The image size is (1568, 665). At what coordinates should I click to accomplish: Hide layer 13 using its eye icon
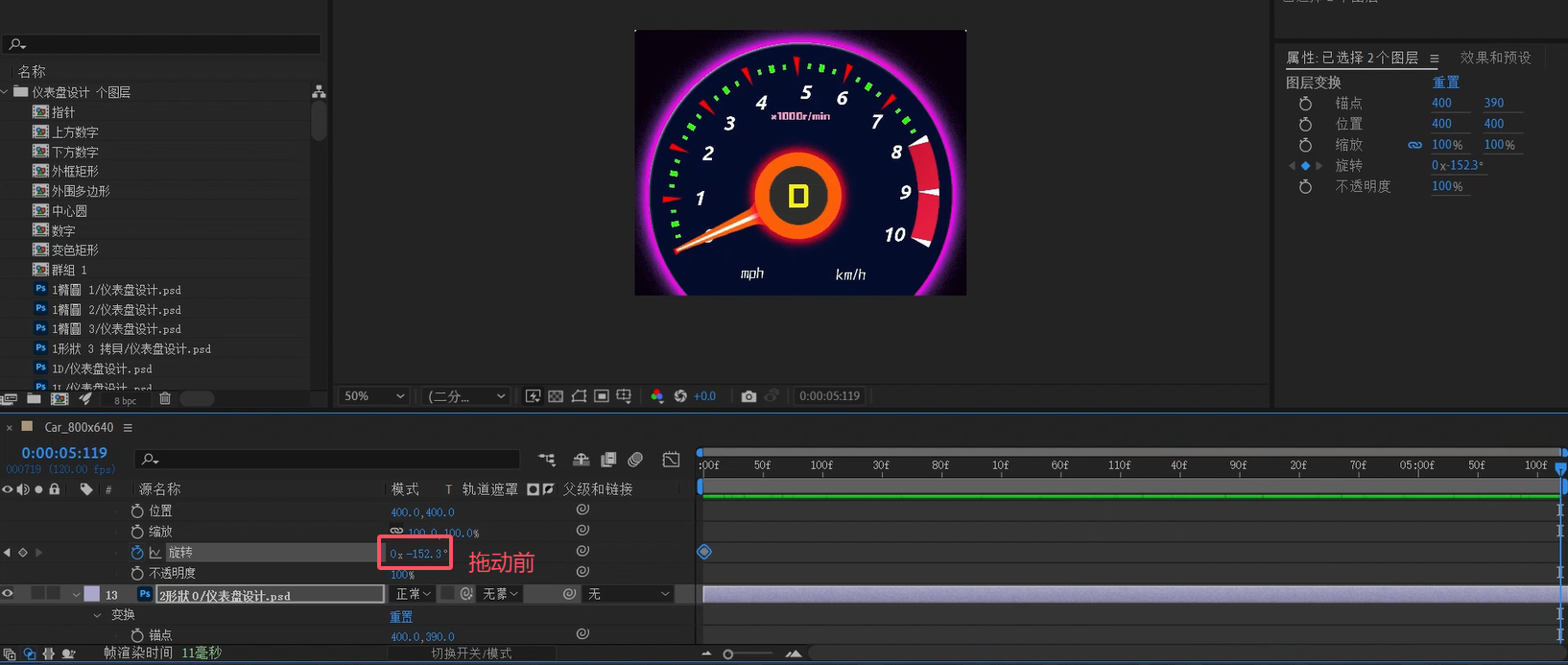coord(8,594)
